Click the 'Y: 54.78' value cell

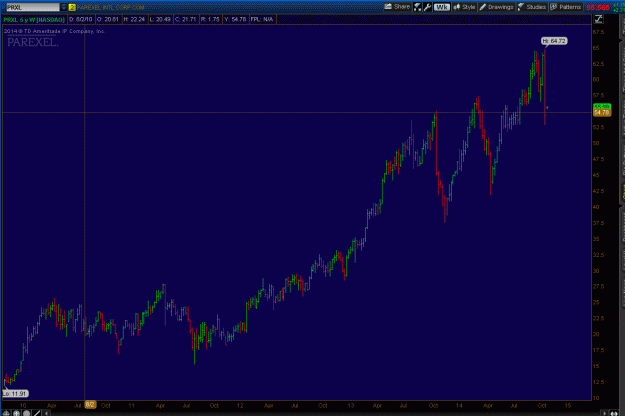click(x=235, y=19)
